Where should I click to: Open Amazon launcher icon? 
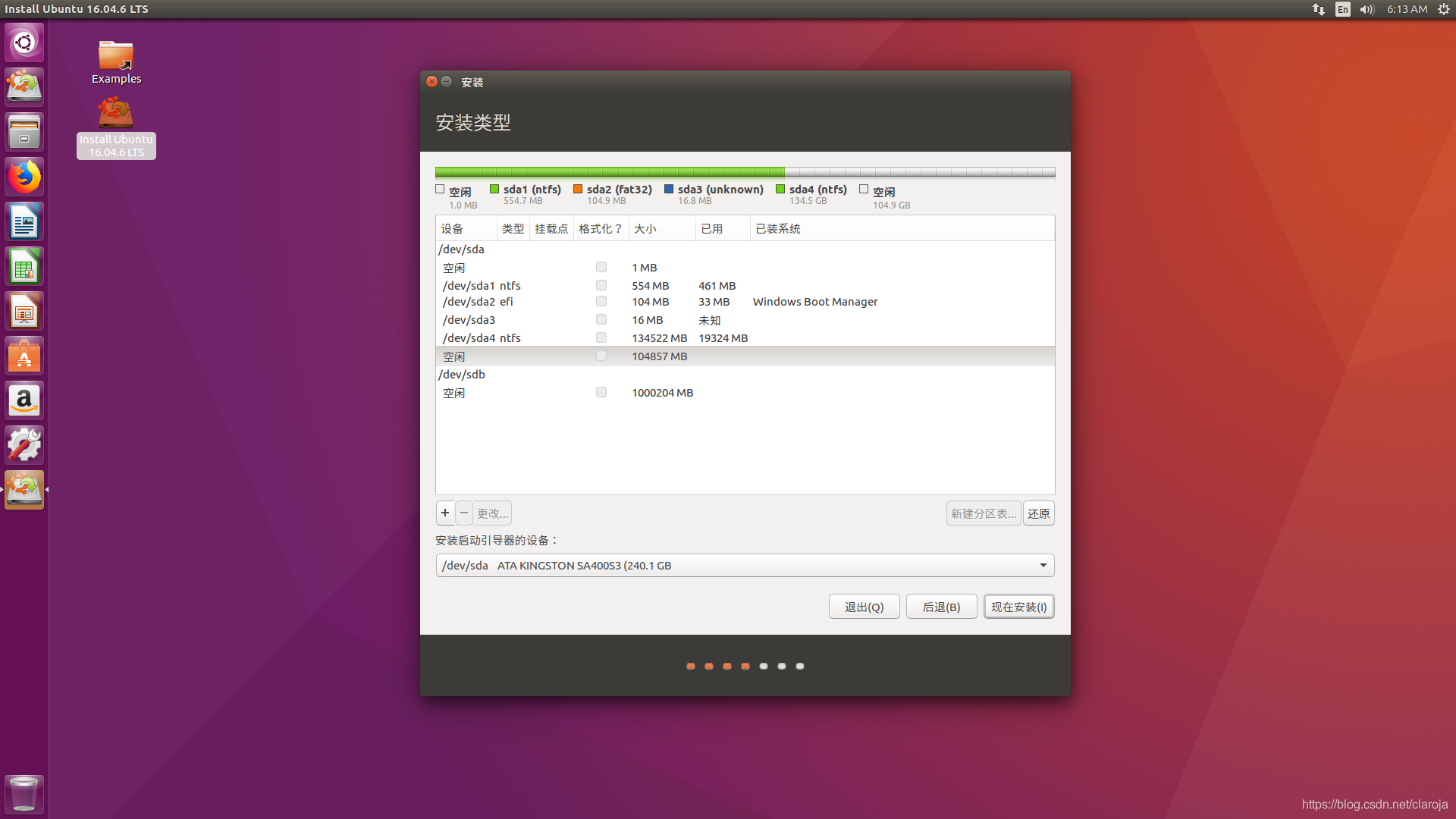click(x=24, y=401)
